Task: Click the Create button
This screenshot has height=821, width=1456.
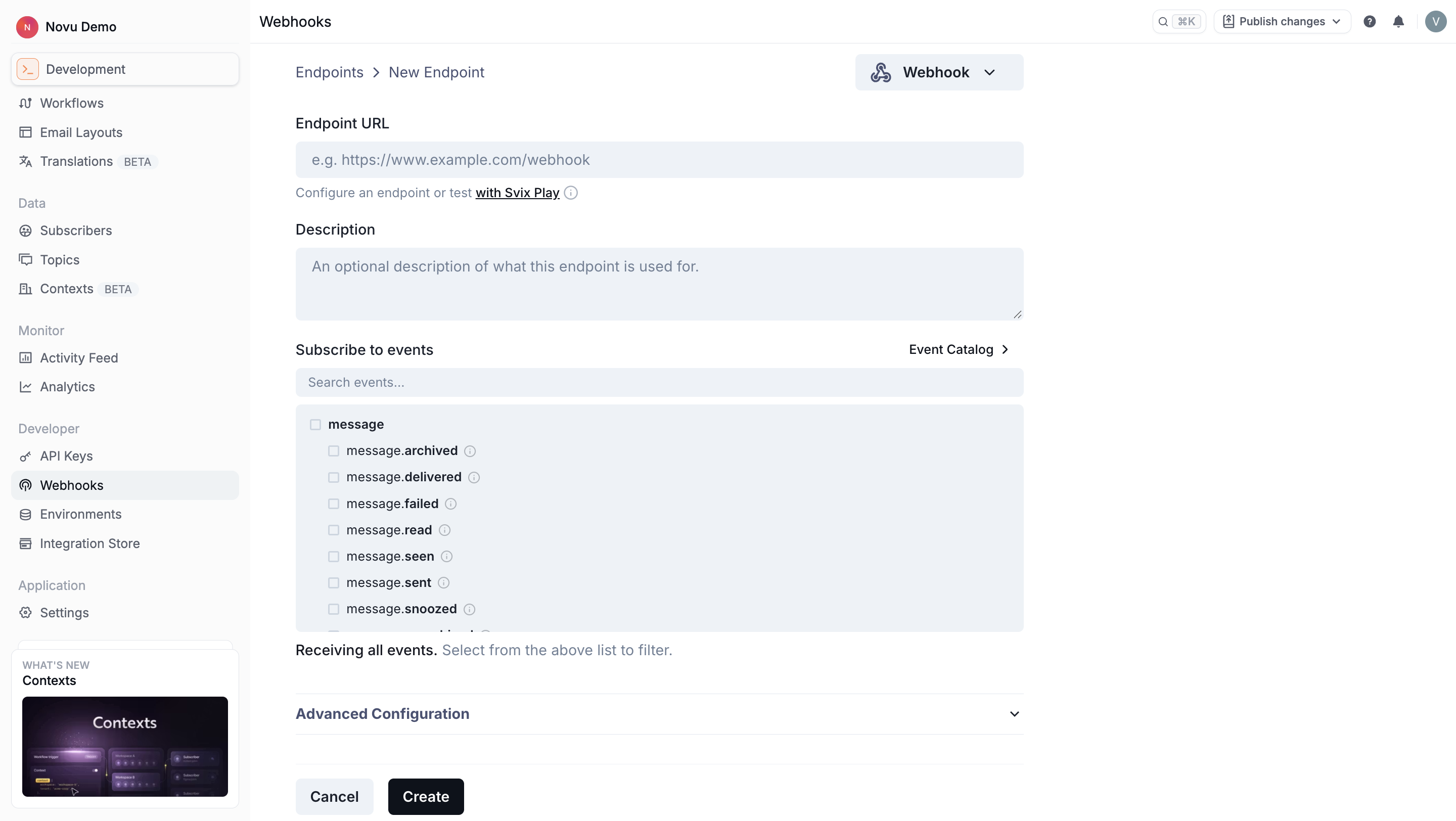Action: 426,796
